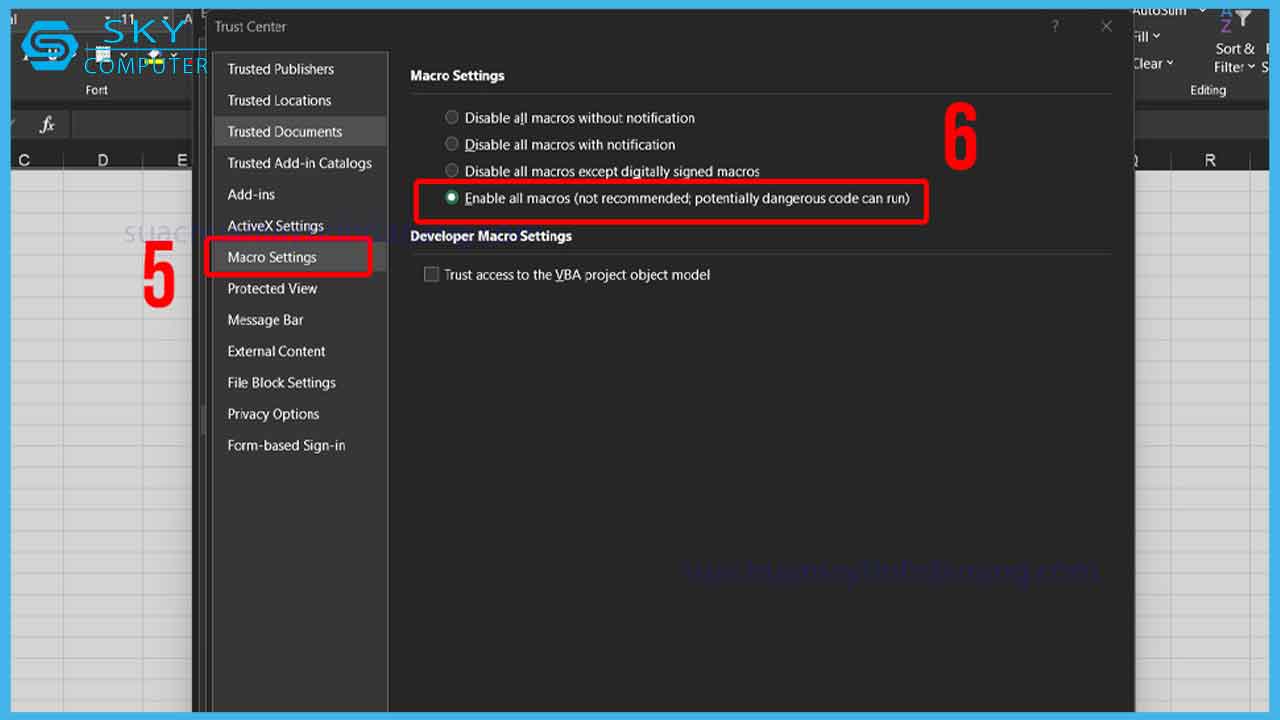The image size is (1280, 720).
Task: Close the Trust Center dialog
Action: click(1106, 27)
